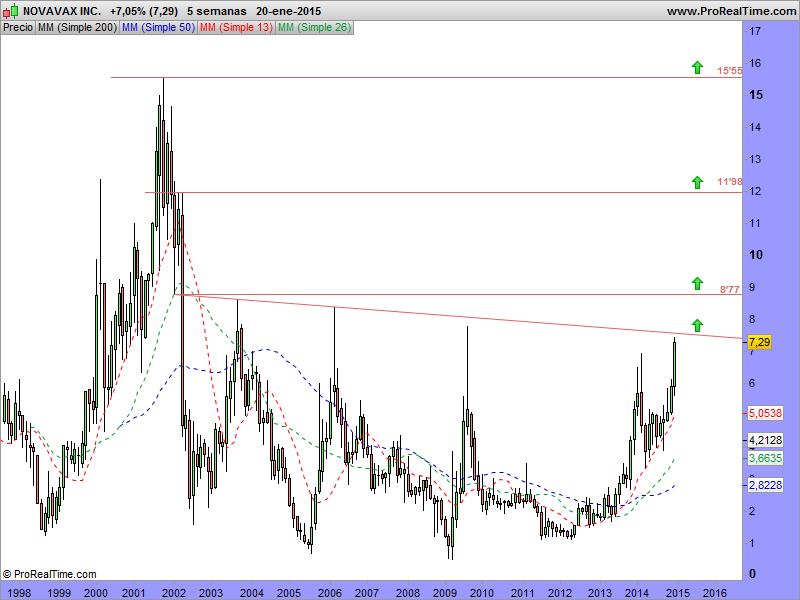Click the 6 mark on price axis
The image size is (800, 600).
[752, 383]
